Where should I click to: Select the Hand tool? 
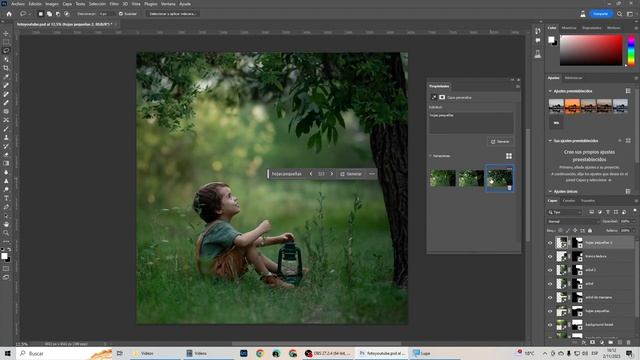click(x=6, y=224)
